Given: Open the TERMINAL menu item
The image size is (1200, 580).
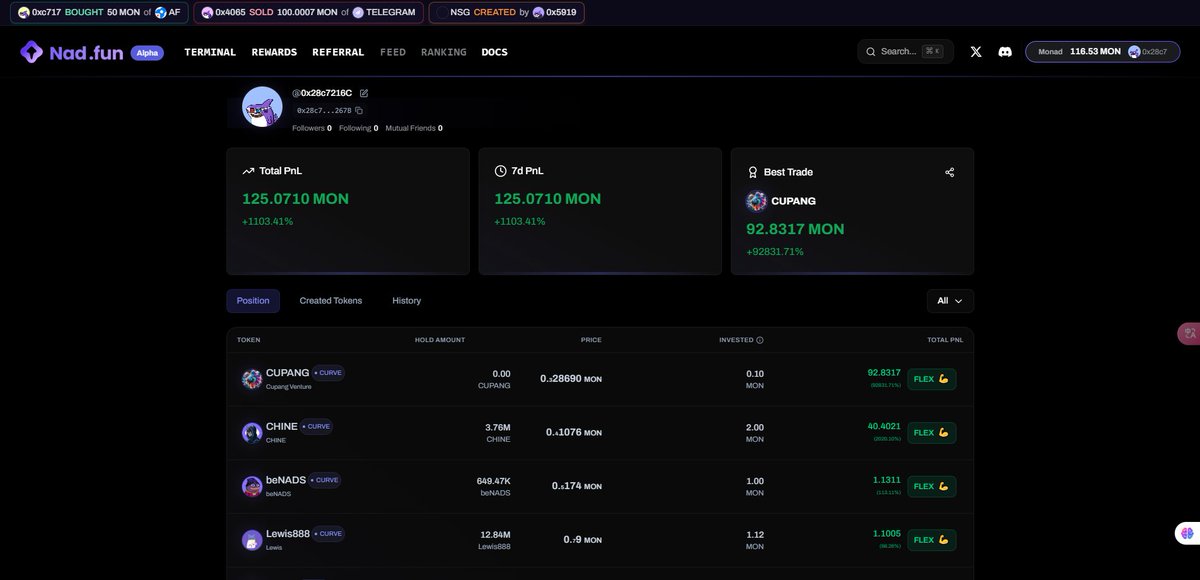Looking at the screenshot, I should (x=210, y=52).
